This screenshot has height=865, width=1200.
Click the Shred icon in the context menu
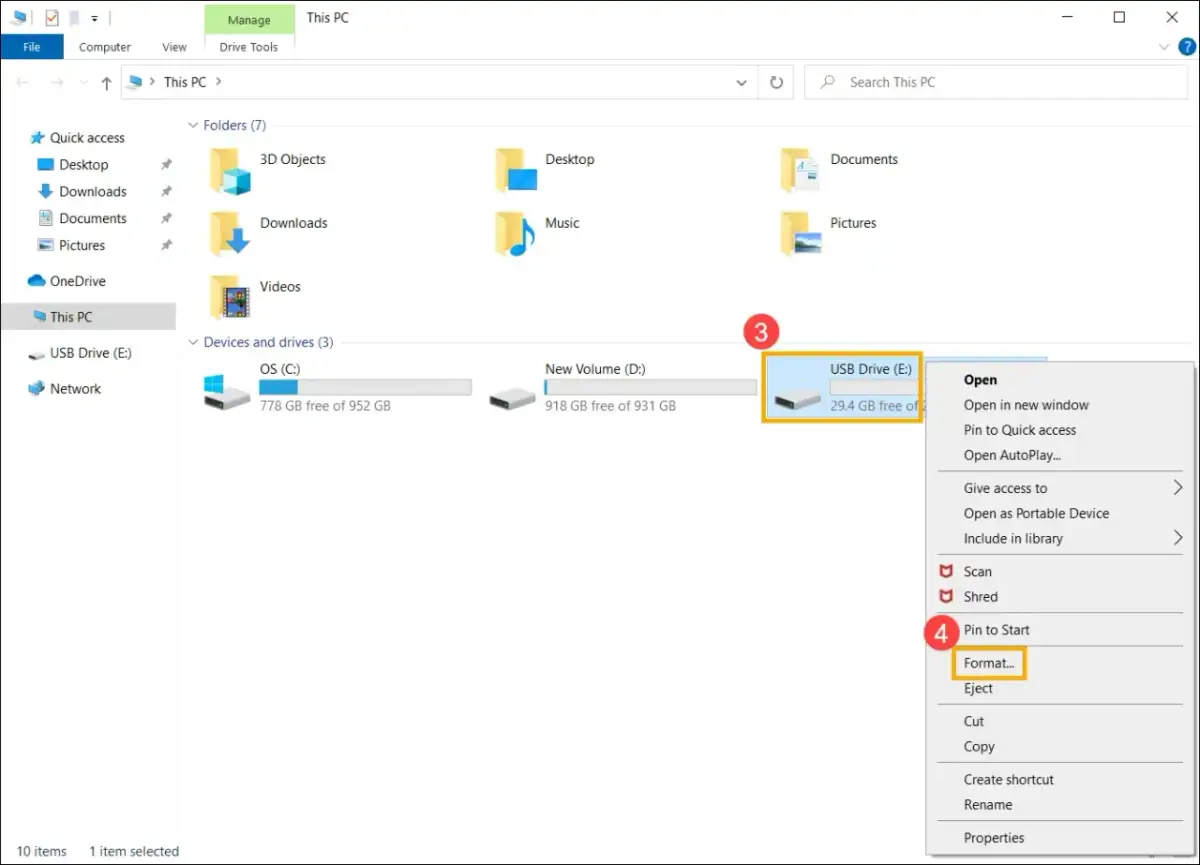tap(948, 596)
